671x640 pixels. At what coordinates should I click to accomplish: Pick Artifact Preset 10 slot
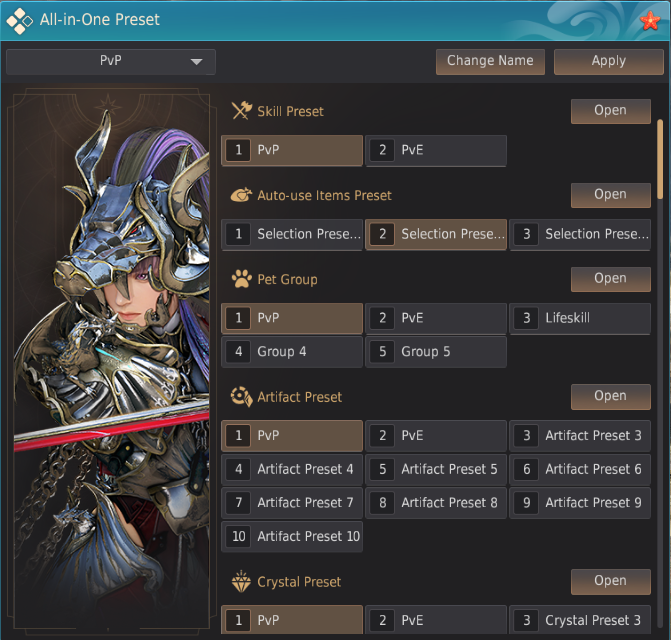[292, 537]
